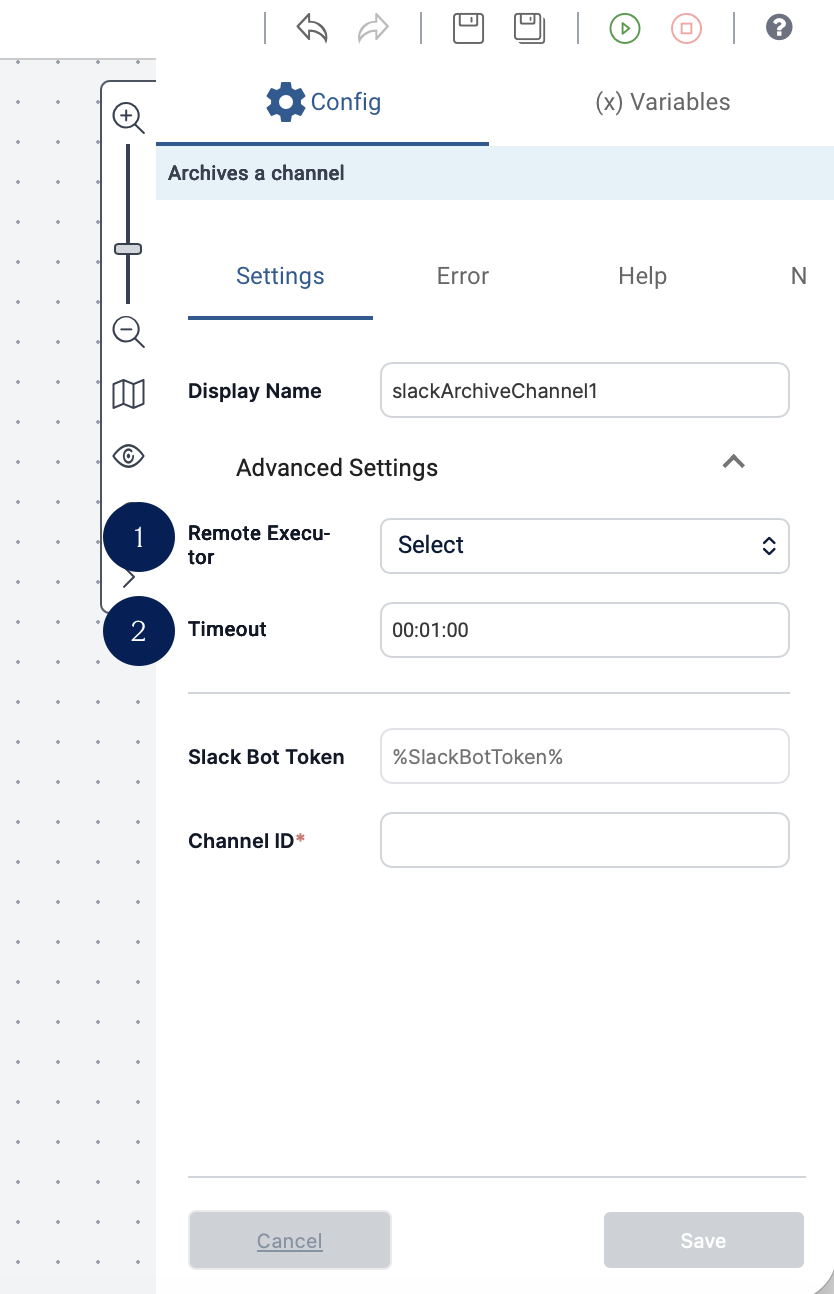Viewport: 834px width, 1294px height.
Task: Open the Error tab
Action: point(462,276)
